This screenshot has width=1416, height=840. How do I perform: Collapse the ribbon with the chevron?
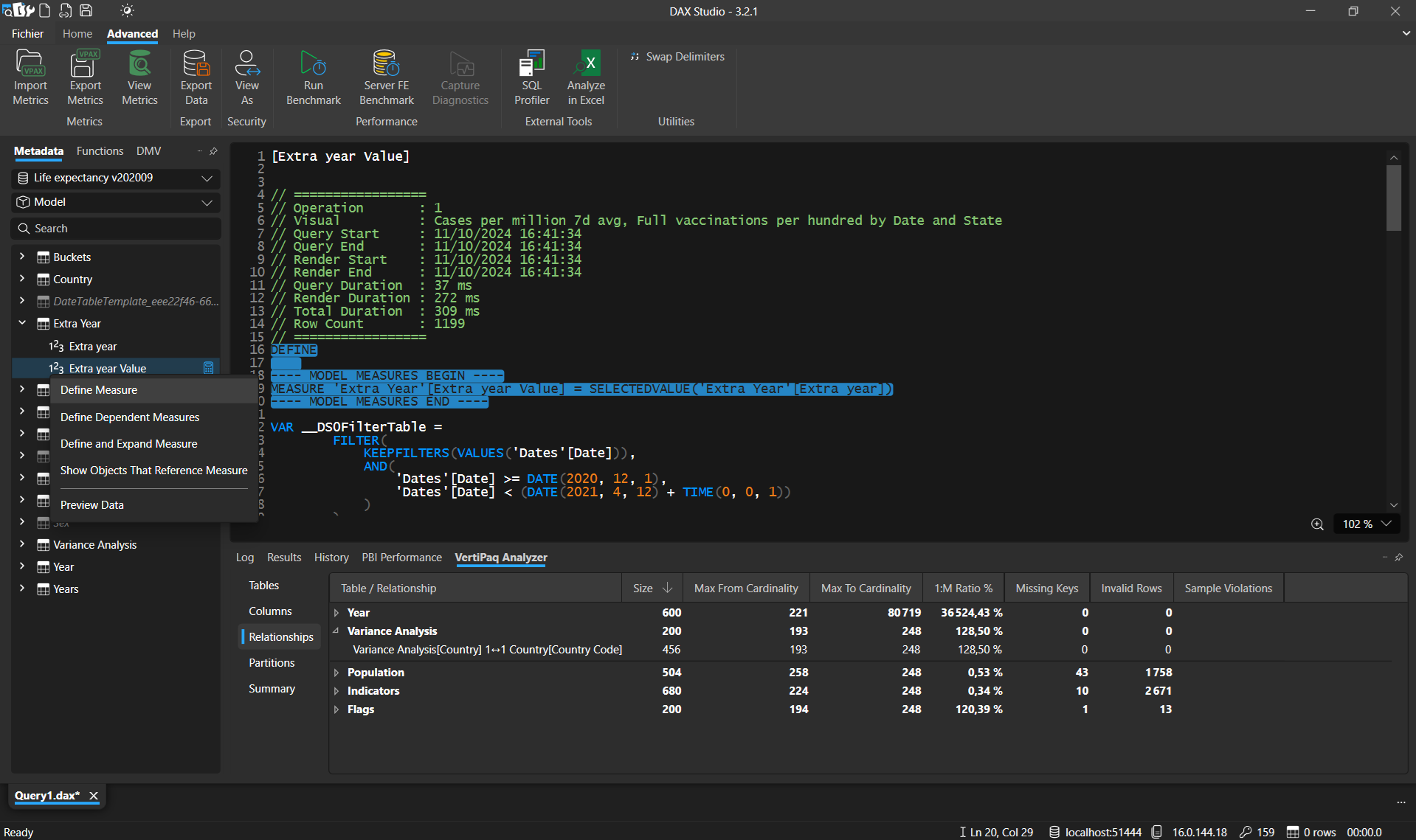click(1406, 33)
